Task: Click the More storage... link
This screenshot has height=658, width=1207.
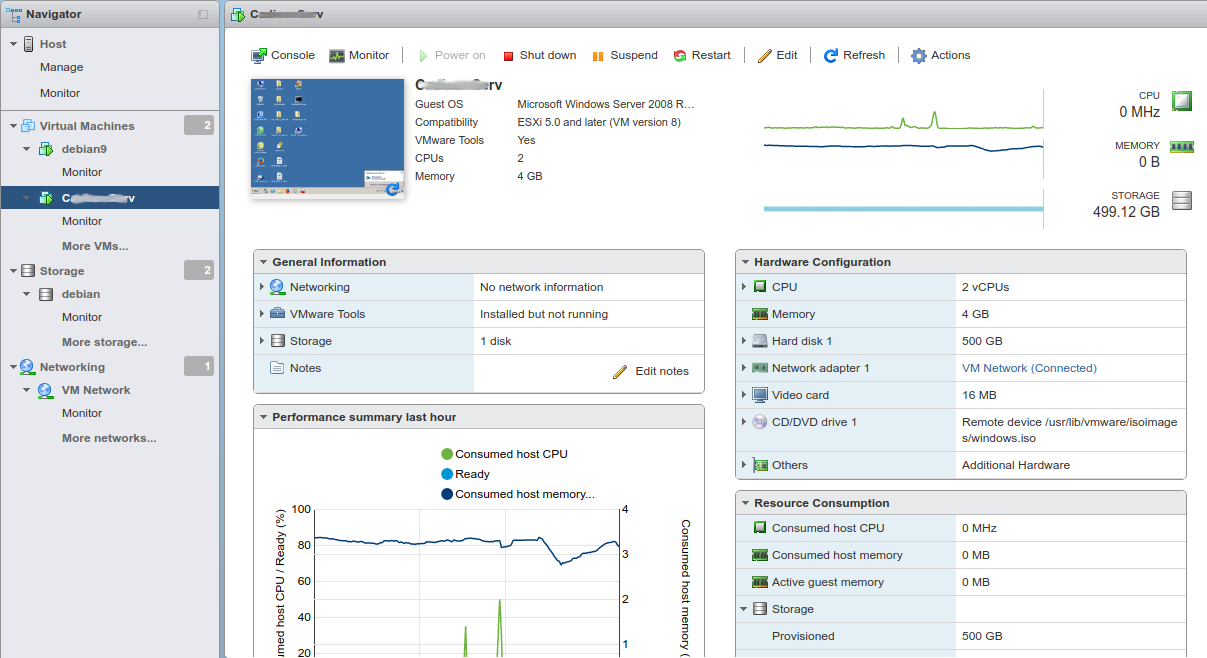Action: point(104,342)
